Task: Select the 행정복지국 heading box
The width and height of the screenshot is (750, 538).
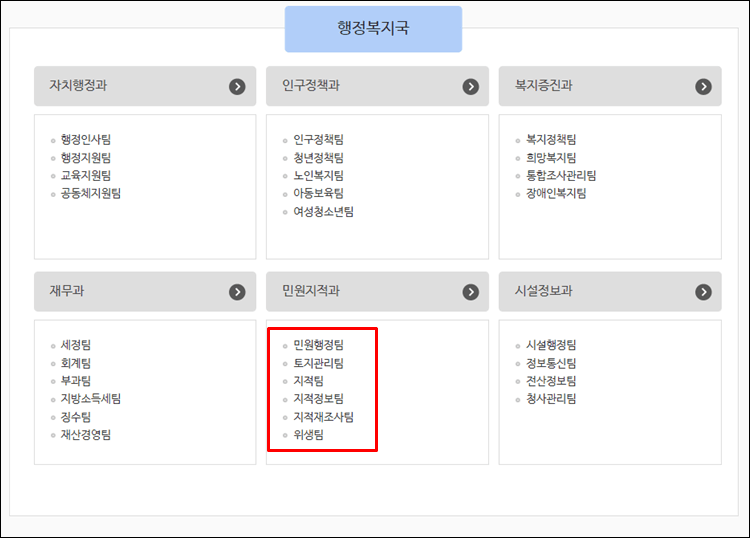Action: (373, 29)
